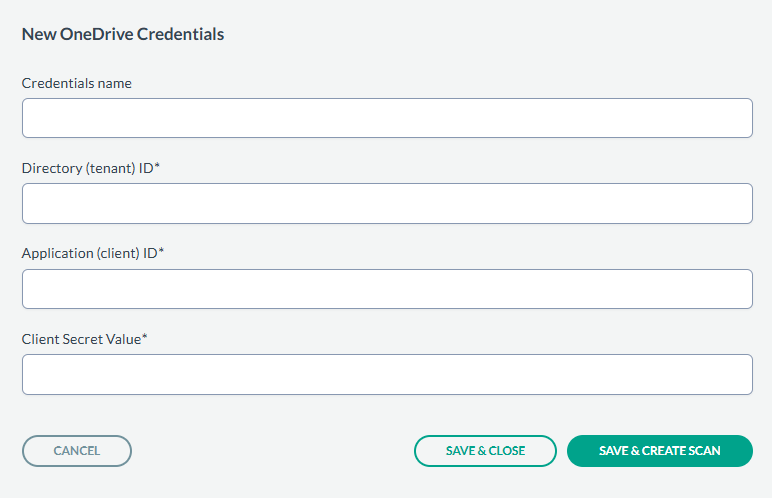
Task: Click the asterisk after Directory (tenant) ID
Action: pyautogui.click(x=158, y=167)
